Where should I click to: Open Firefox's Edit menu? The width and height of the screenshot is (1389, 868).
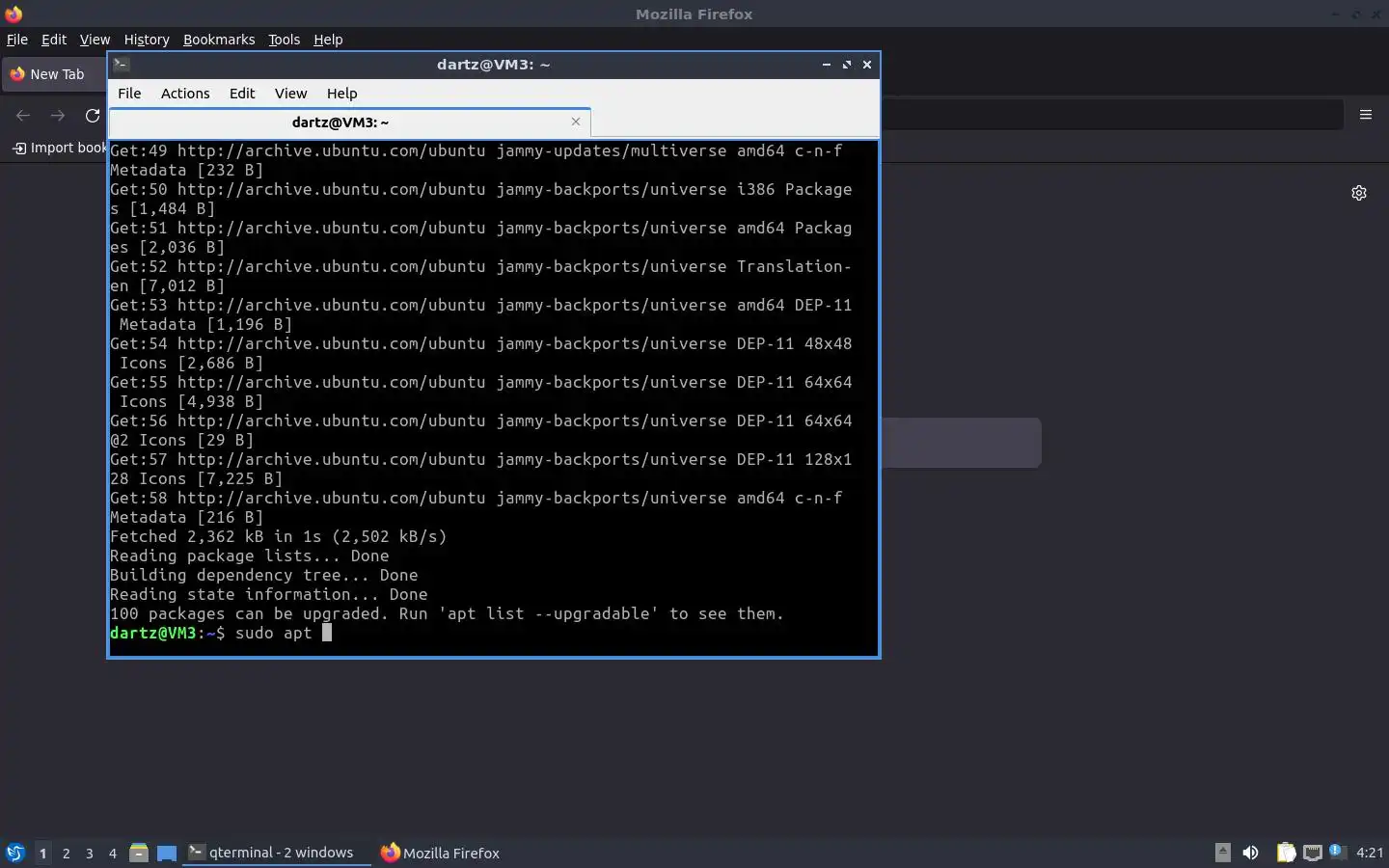(x=54, y=40)
